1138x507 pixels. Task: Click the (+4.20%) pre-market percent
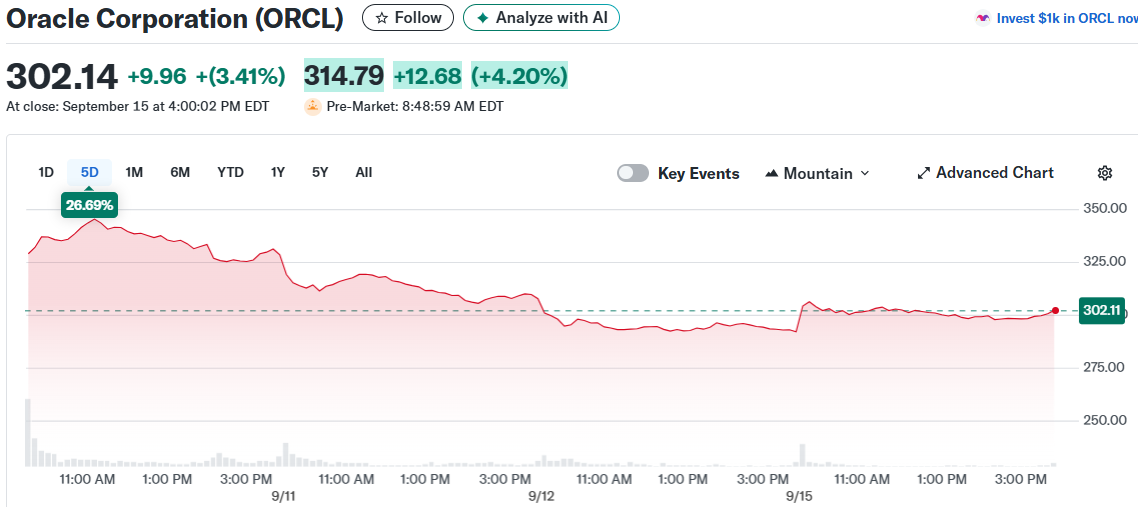tap(520, 76)
